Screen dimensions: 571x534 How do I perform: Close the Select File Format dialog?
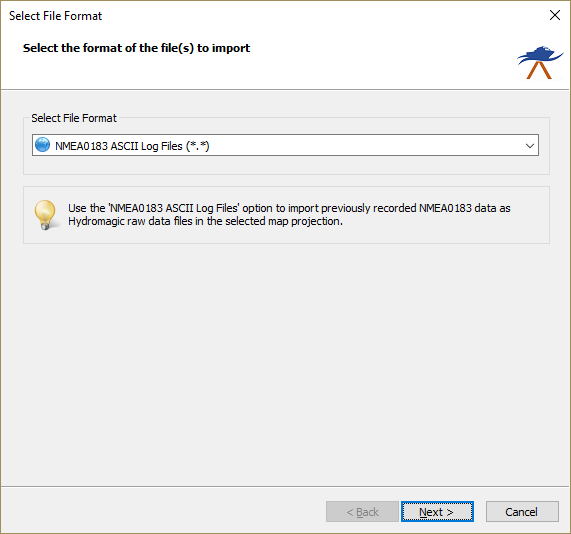coord(555,15)
